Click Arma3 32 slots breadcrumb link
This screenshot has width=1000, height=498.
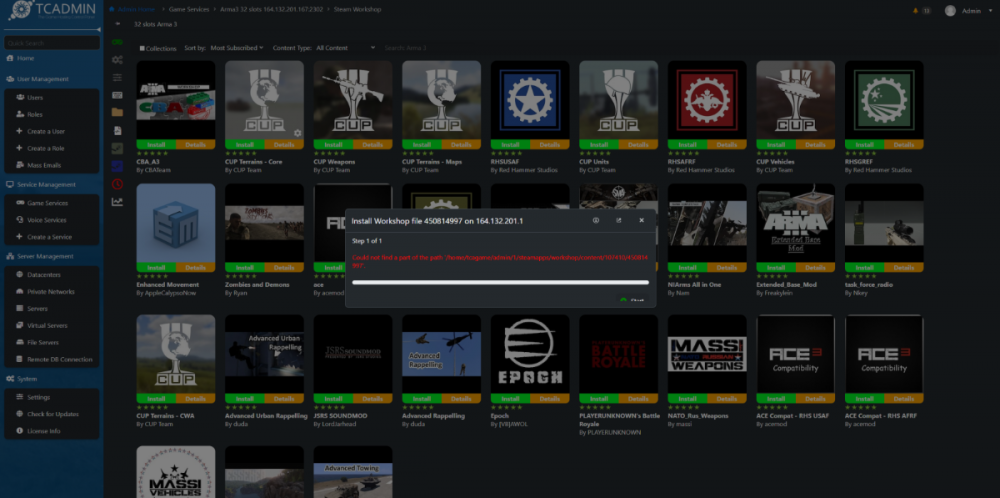(x=272, y=10)
